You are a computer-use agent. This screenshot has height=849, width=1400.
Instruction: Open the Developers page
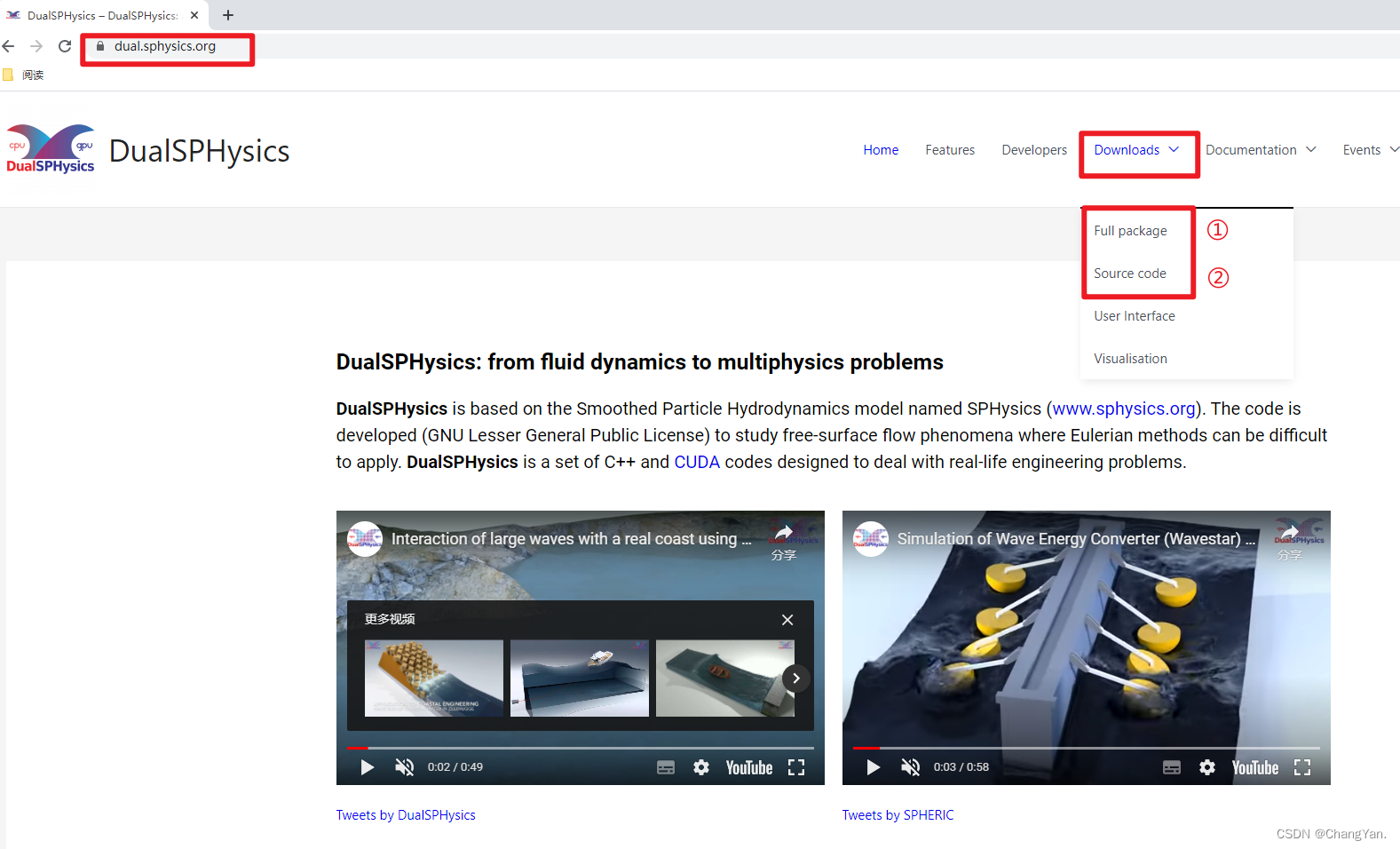(1034, 150)
